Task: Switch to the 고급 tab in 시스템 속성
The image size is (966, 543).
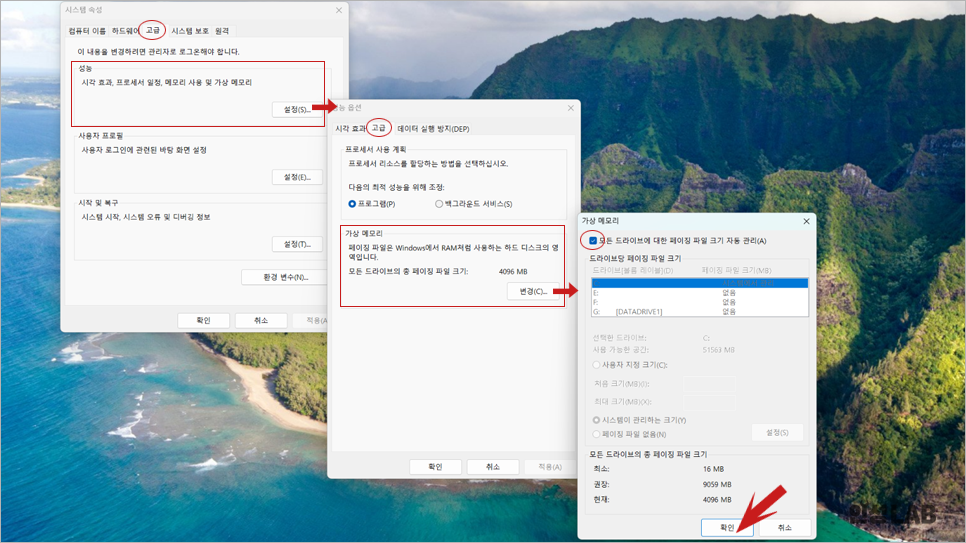Action: point(152,30)
